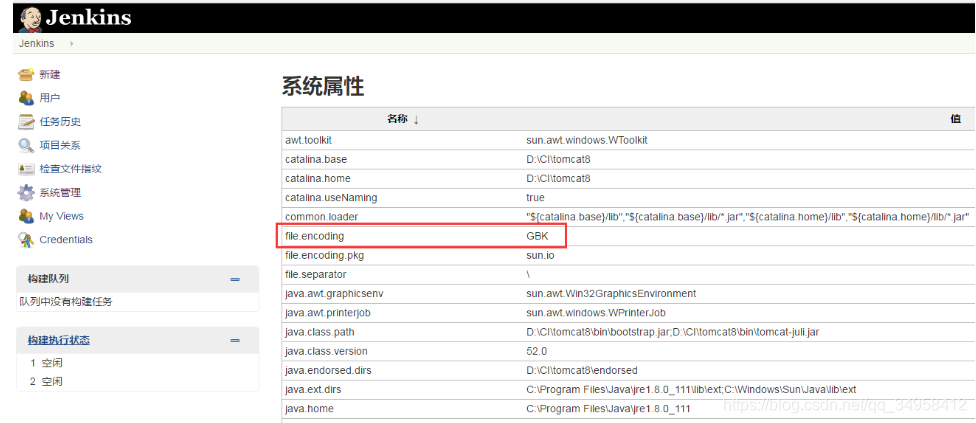Select the file.encoding property name
Image resolution: width=976 pixels, height=423 pixels.
tap(314, 236)
